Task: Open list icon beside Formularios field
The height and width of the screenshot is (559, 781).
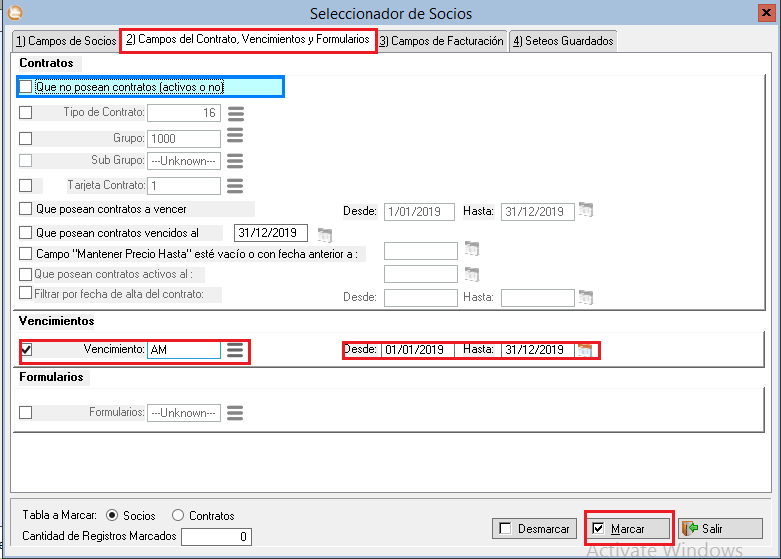Action: (x=236, y=412)
